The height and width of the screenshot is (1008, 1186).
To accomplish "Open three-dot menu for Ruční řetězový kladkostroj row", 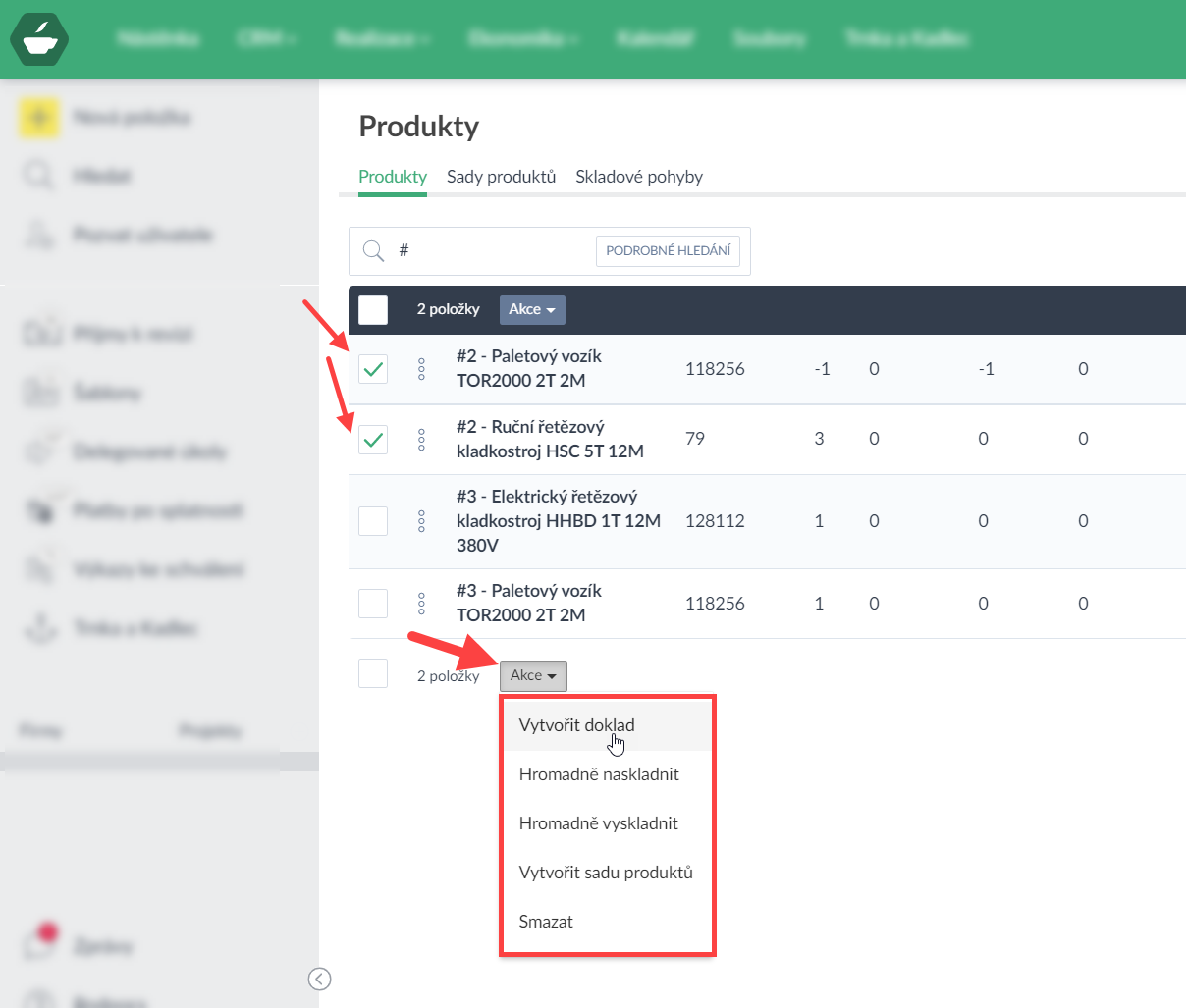I will coord(421,440).
